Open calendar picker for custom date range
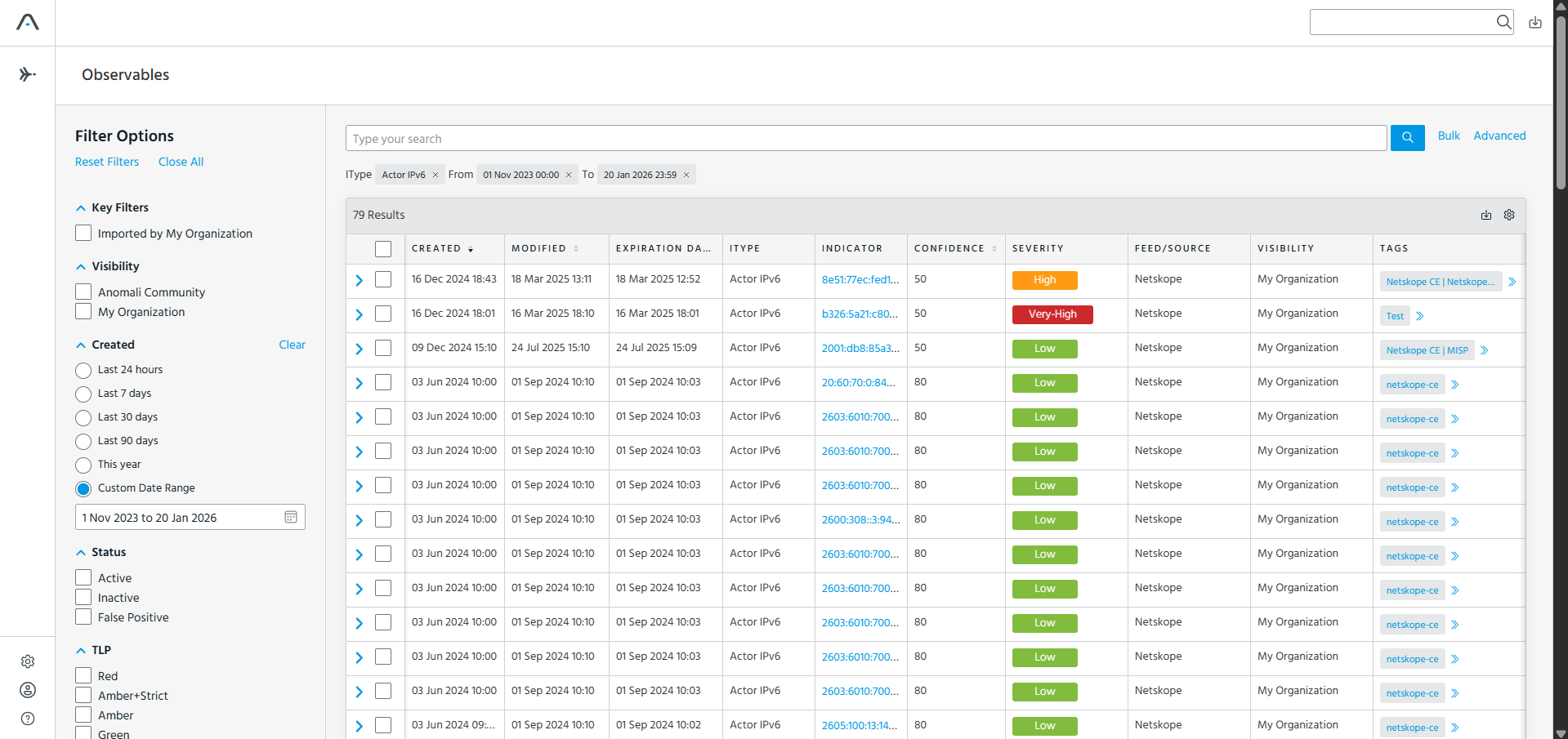 click(291, 517)
